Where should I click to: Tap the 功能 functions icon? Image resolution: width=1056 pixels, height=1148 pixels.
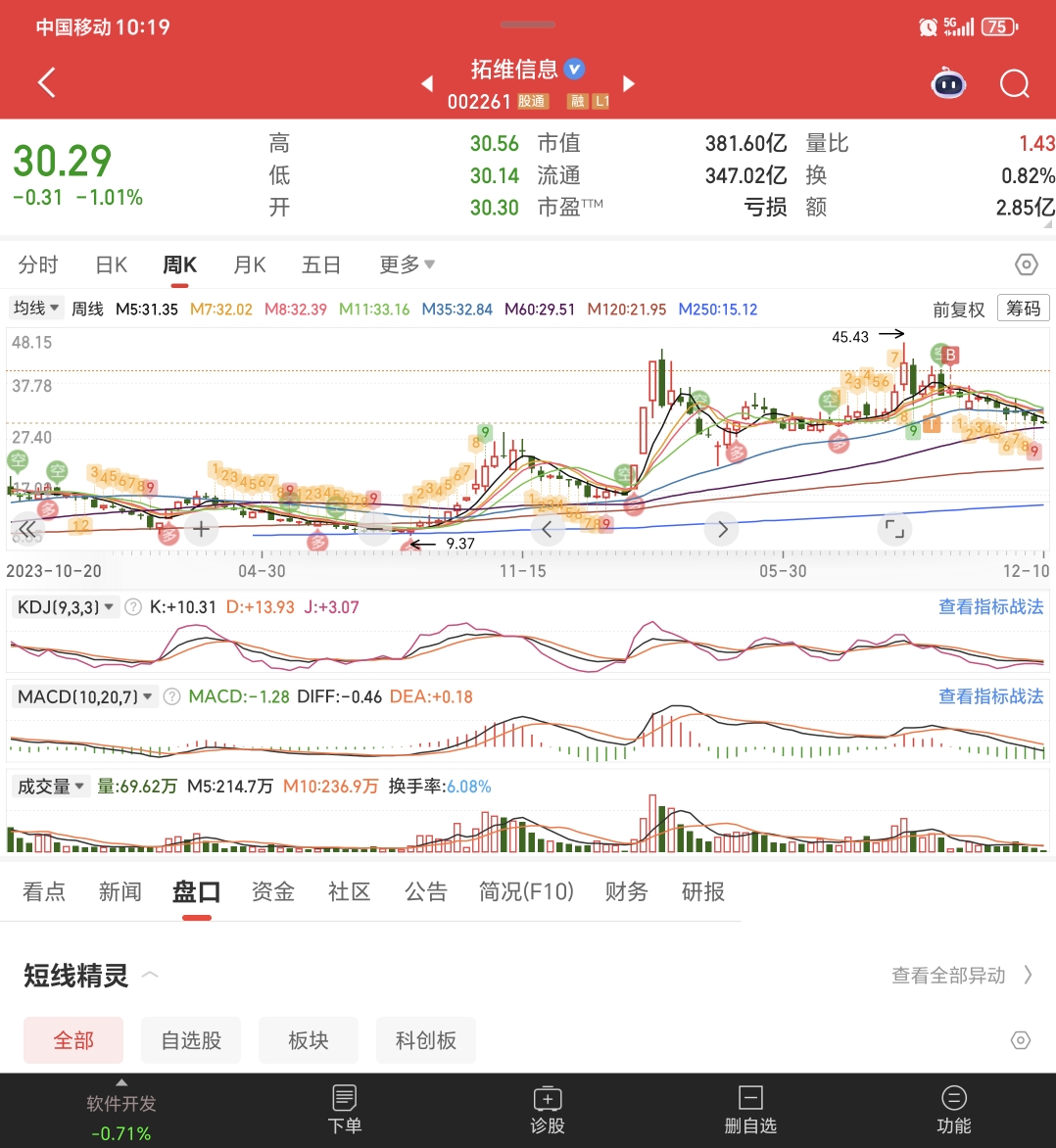point(953,1097)
